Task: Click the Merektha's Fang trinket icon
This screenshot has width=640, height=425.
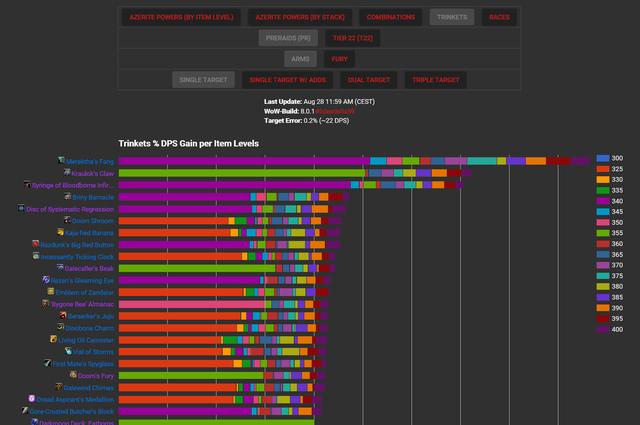Action: pos(60,160)
